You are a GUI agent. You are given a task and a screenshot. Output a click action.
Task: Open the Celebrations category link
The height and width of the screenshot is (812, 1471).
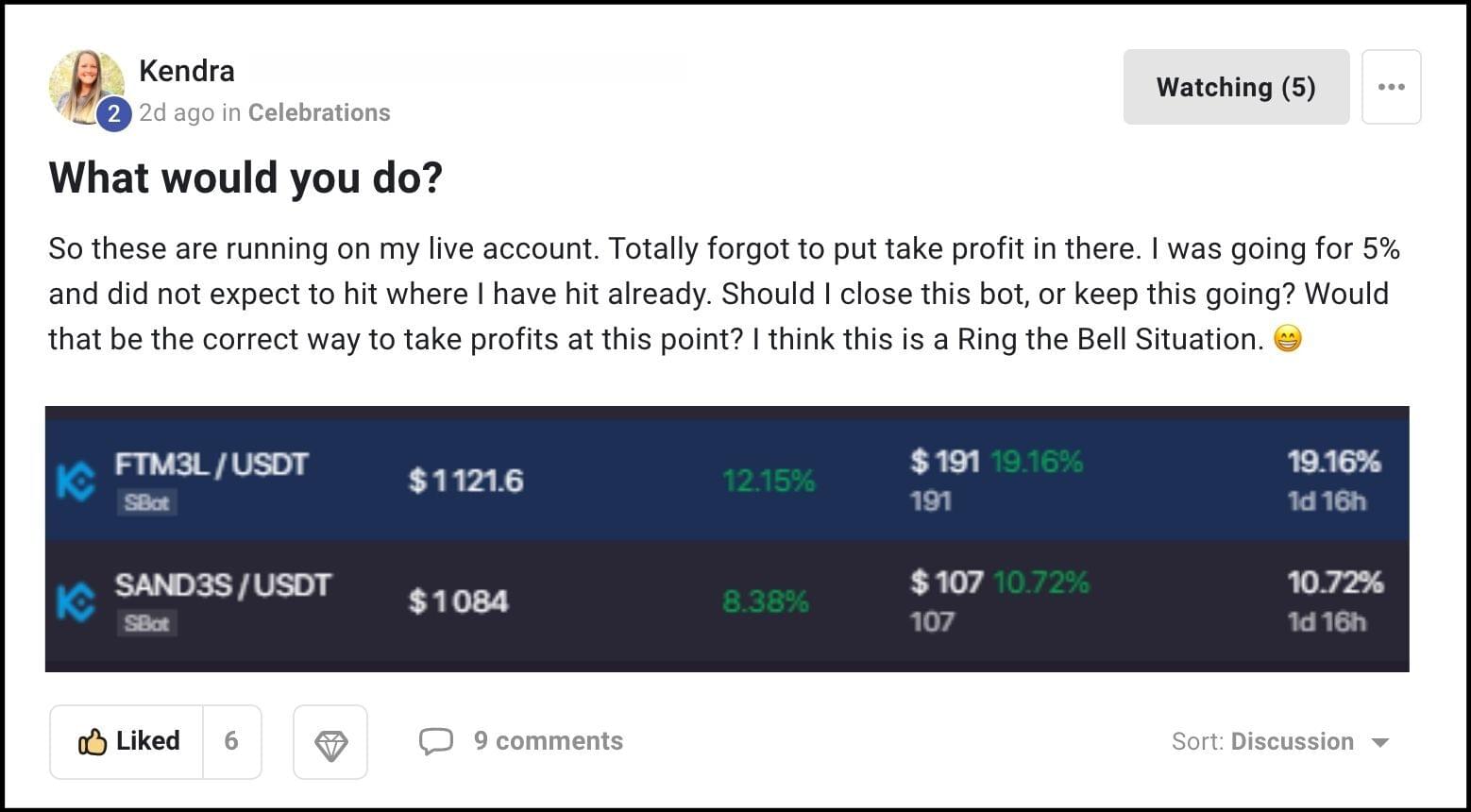pos(319,112)
